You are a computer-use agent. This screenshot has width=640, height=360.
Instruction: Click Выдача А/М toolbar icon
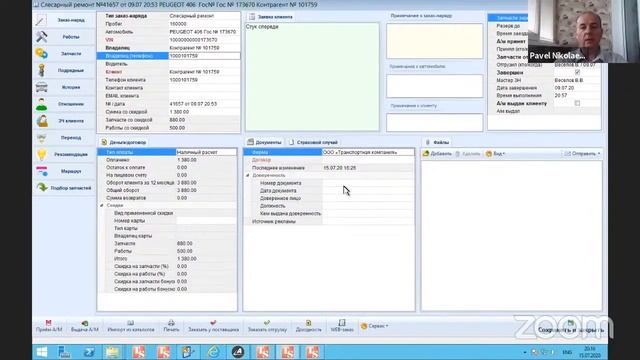tap(84, 326)
